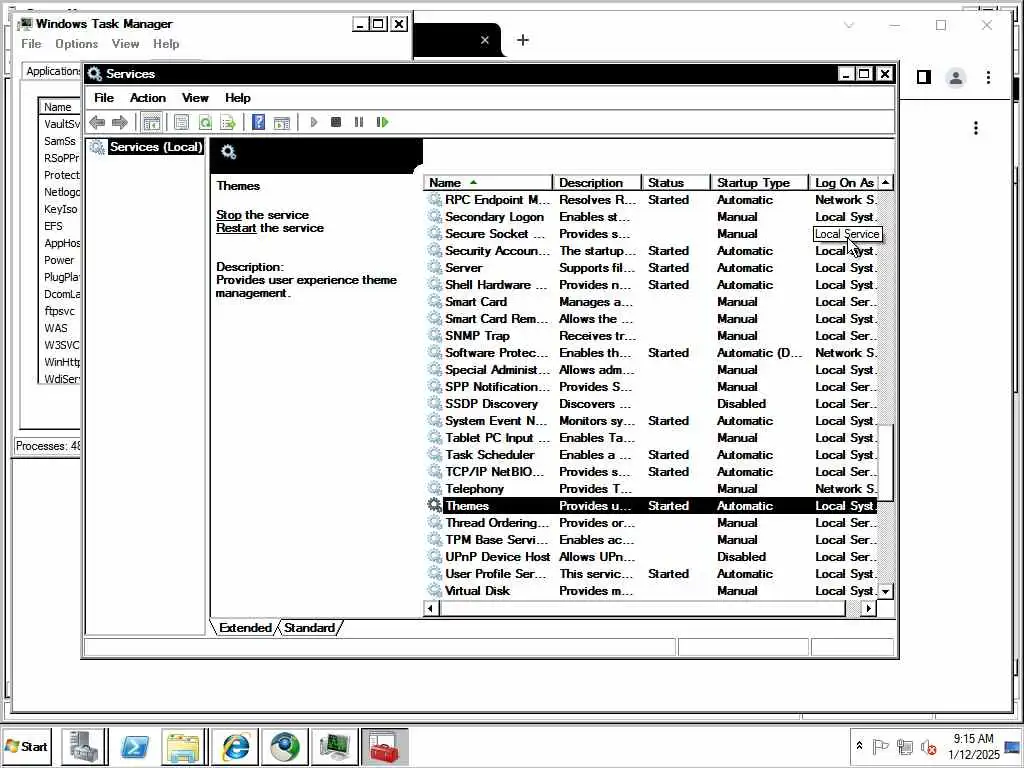Click the gear icon beside Thread Ordering service
The width and height of the screenshot is (1024, 768).
click(x=434, y=522)
